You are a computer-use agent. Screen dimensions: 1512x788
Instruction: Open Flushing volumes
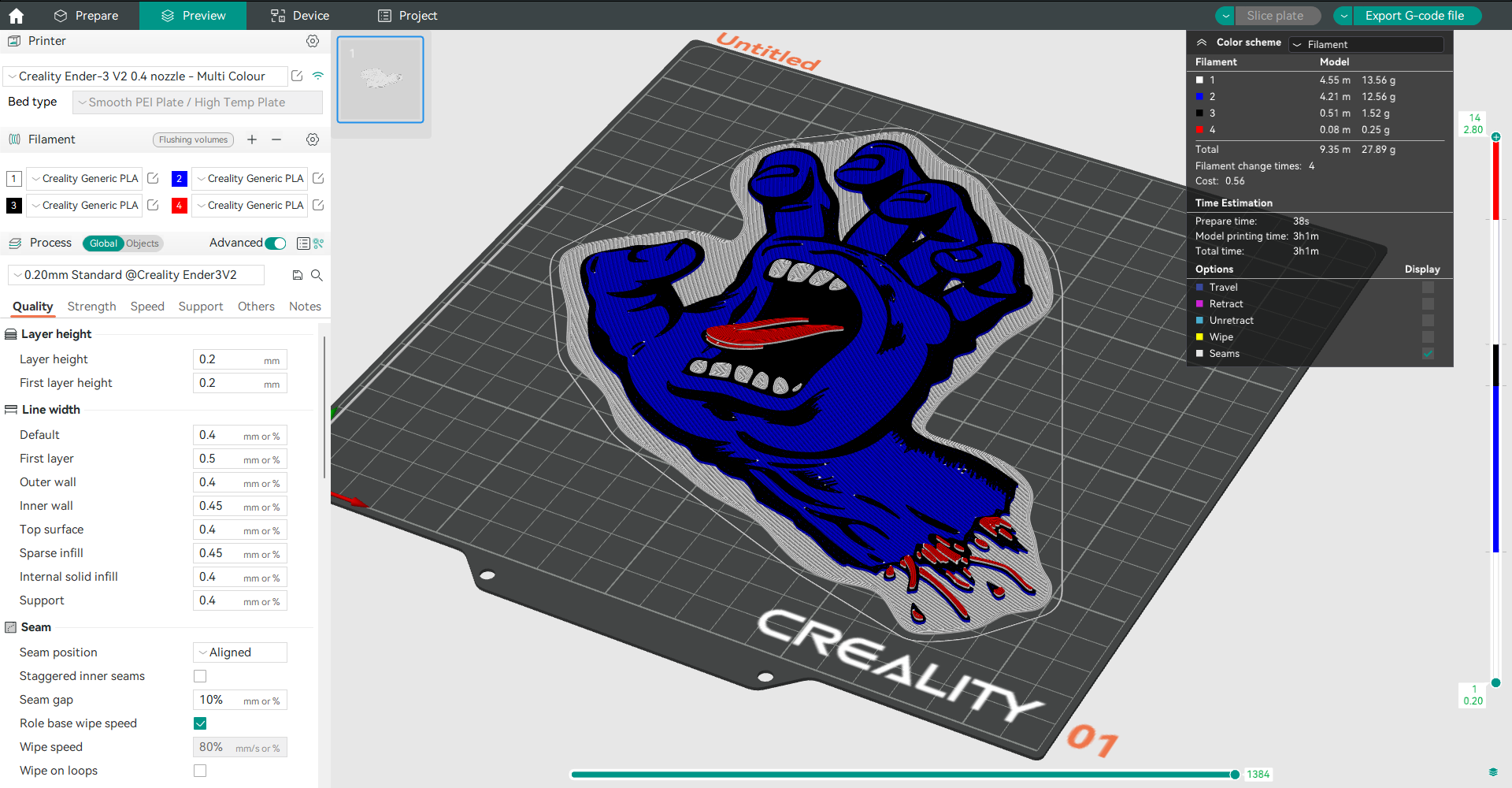pos(194,139)
